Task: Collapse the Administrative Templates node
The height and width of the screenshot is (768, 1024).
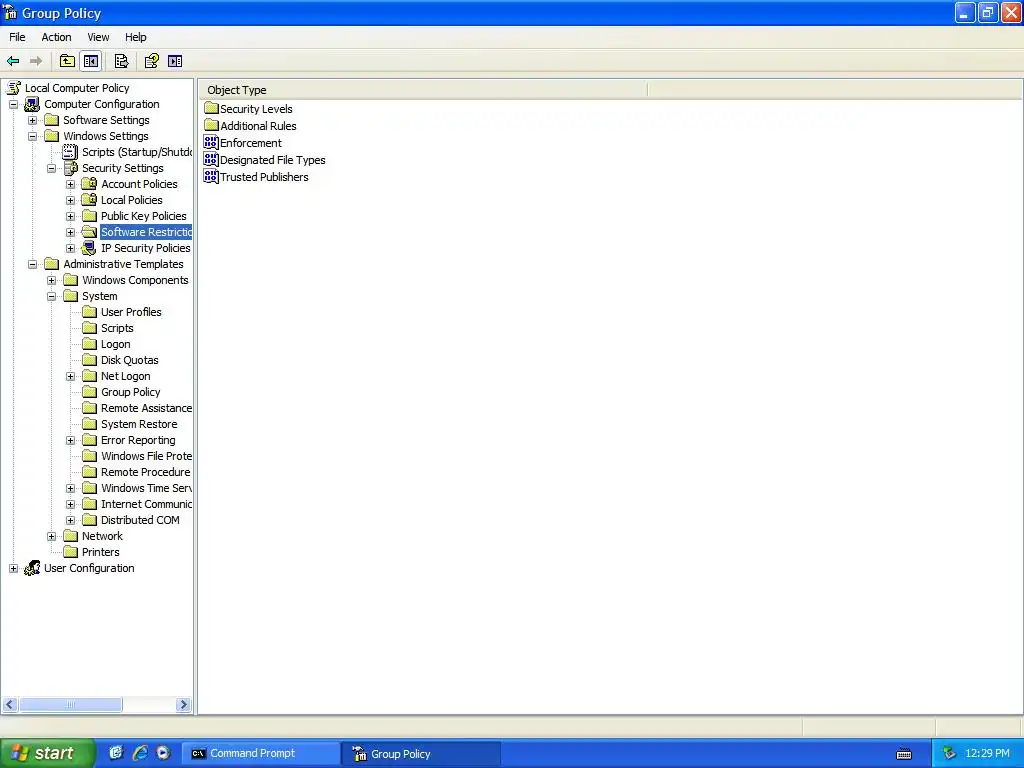Action: pos(32,264)
